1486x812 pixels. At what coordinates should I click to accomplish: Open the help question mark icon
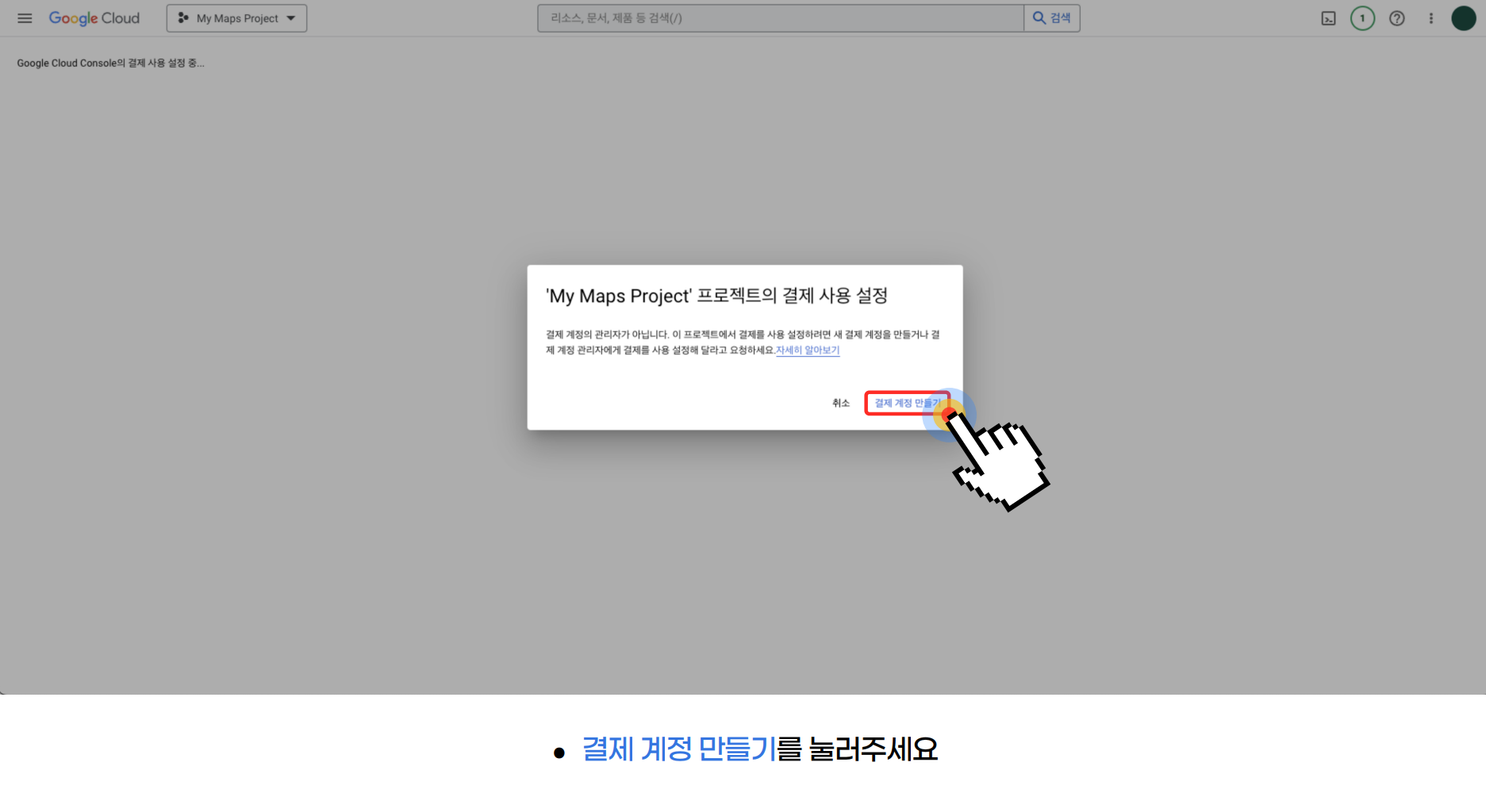coord(1397,18)
